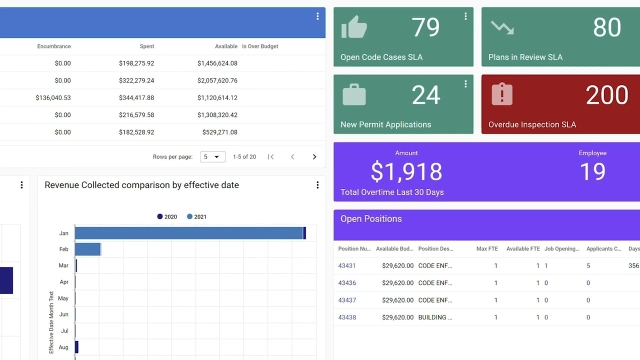The width and height of the screenshot is (640, 360).
Task: Sort by the Spent column header
Action: click(147, 47)
